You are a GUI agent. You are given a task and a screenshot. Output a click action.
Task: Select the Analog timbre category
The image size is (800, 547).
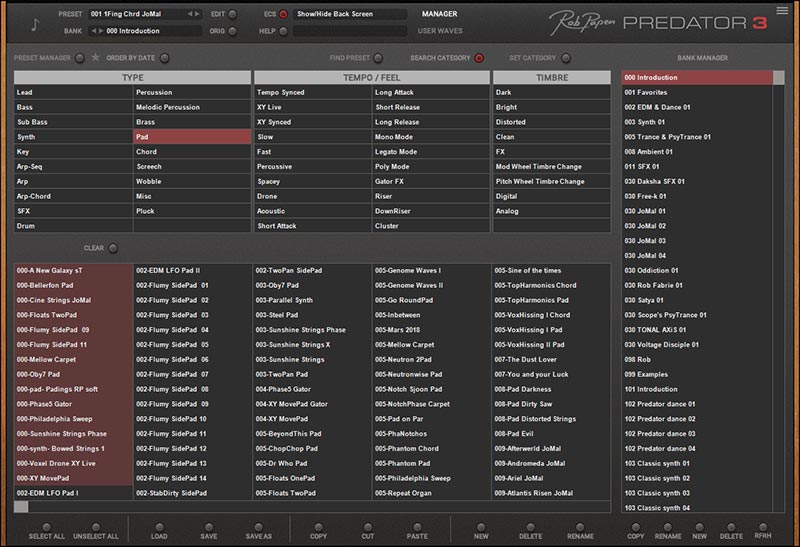[x=552, y=211]
